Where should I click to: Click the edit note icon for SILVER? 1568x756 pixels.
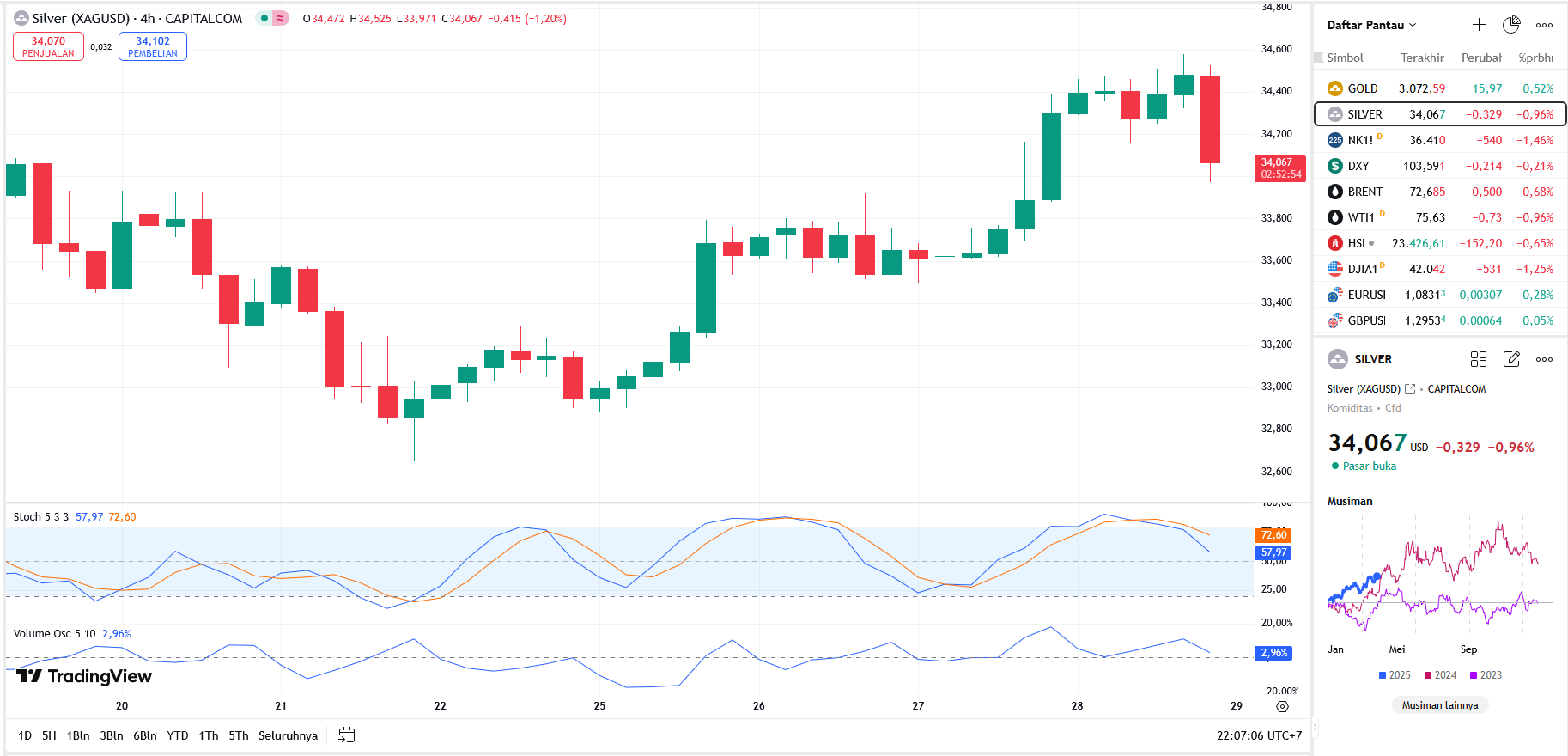1511,359
